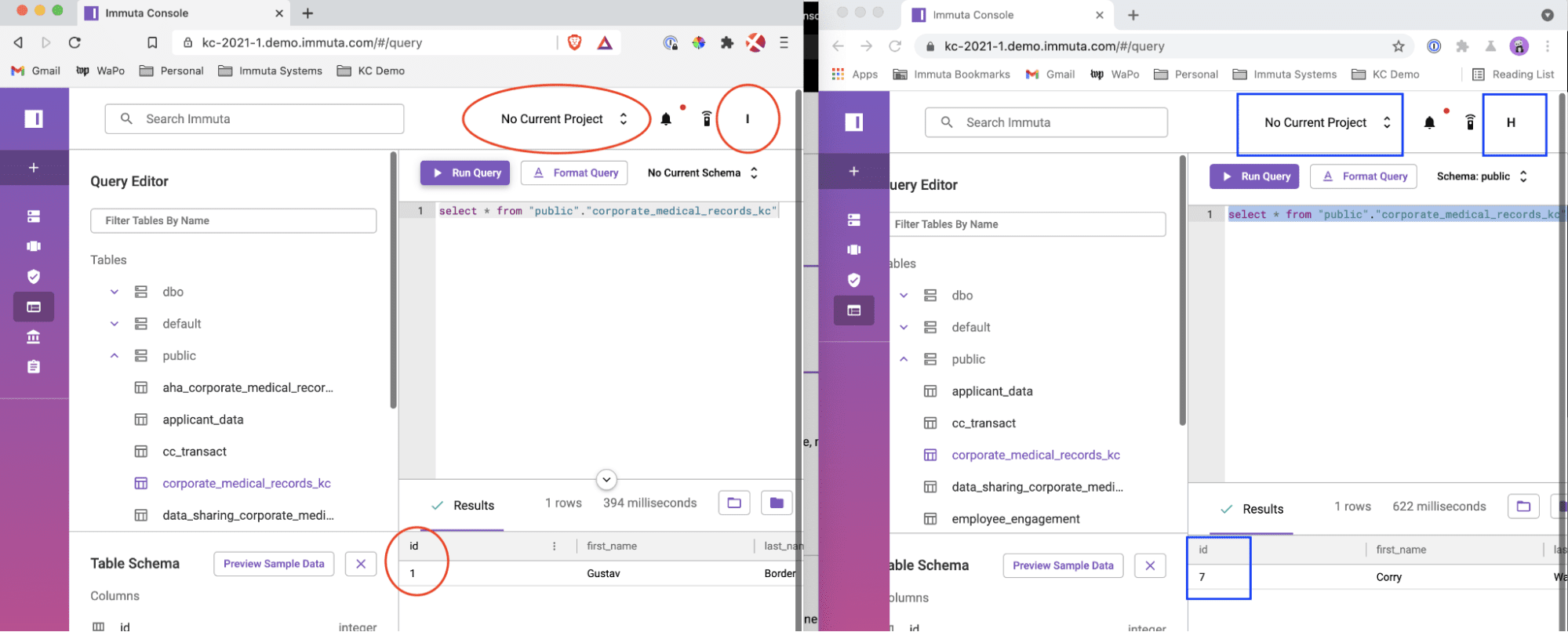Click the remote/API key icon in left window

[707, 118]
